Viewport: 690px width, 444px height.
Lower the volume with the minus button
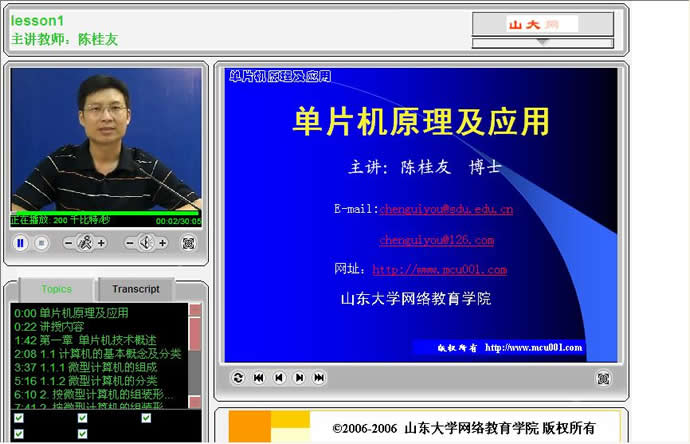tap(130, 243)
